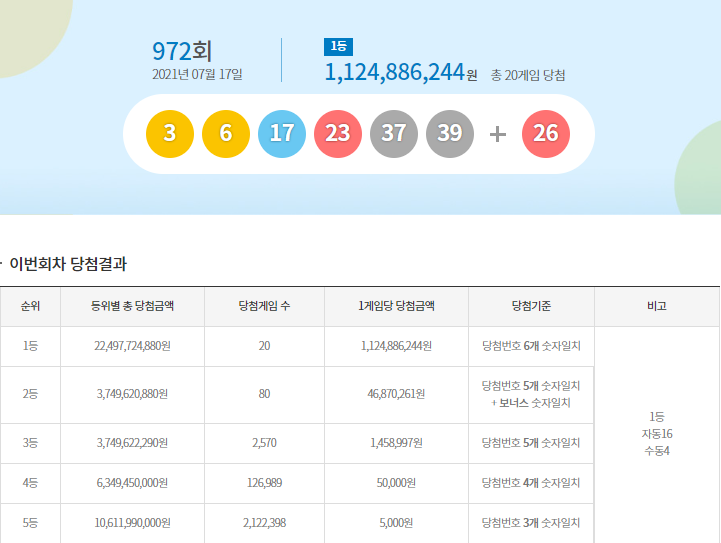Click the text 총 20게임 당첨
The image size is (721, 543).
[x=528, y=75]
